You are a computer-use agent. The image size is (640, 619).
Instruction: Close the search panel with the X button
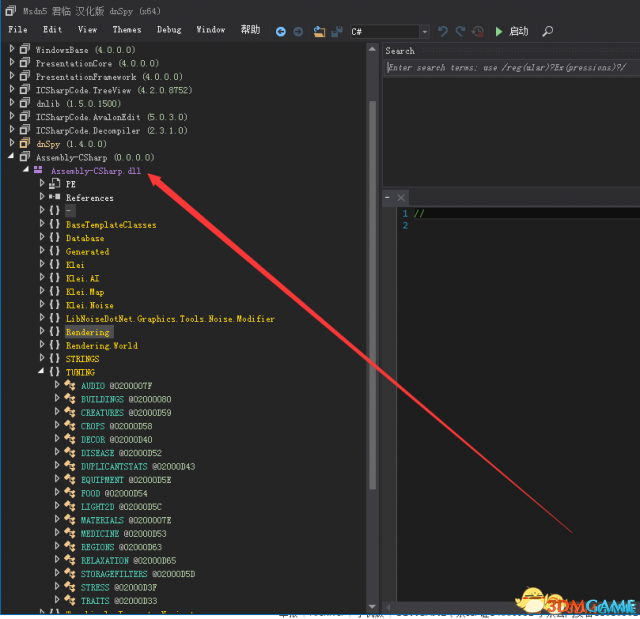point(401,197)
